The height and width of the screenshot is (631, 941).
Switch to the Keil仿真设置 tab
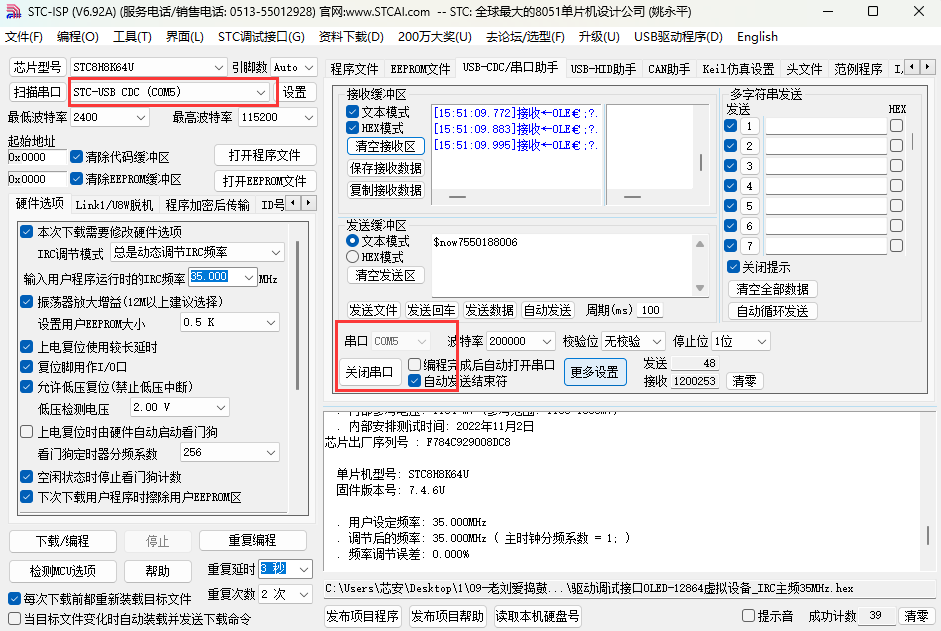click(x=738, y=69)
